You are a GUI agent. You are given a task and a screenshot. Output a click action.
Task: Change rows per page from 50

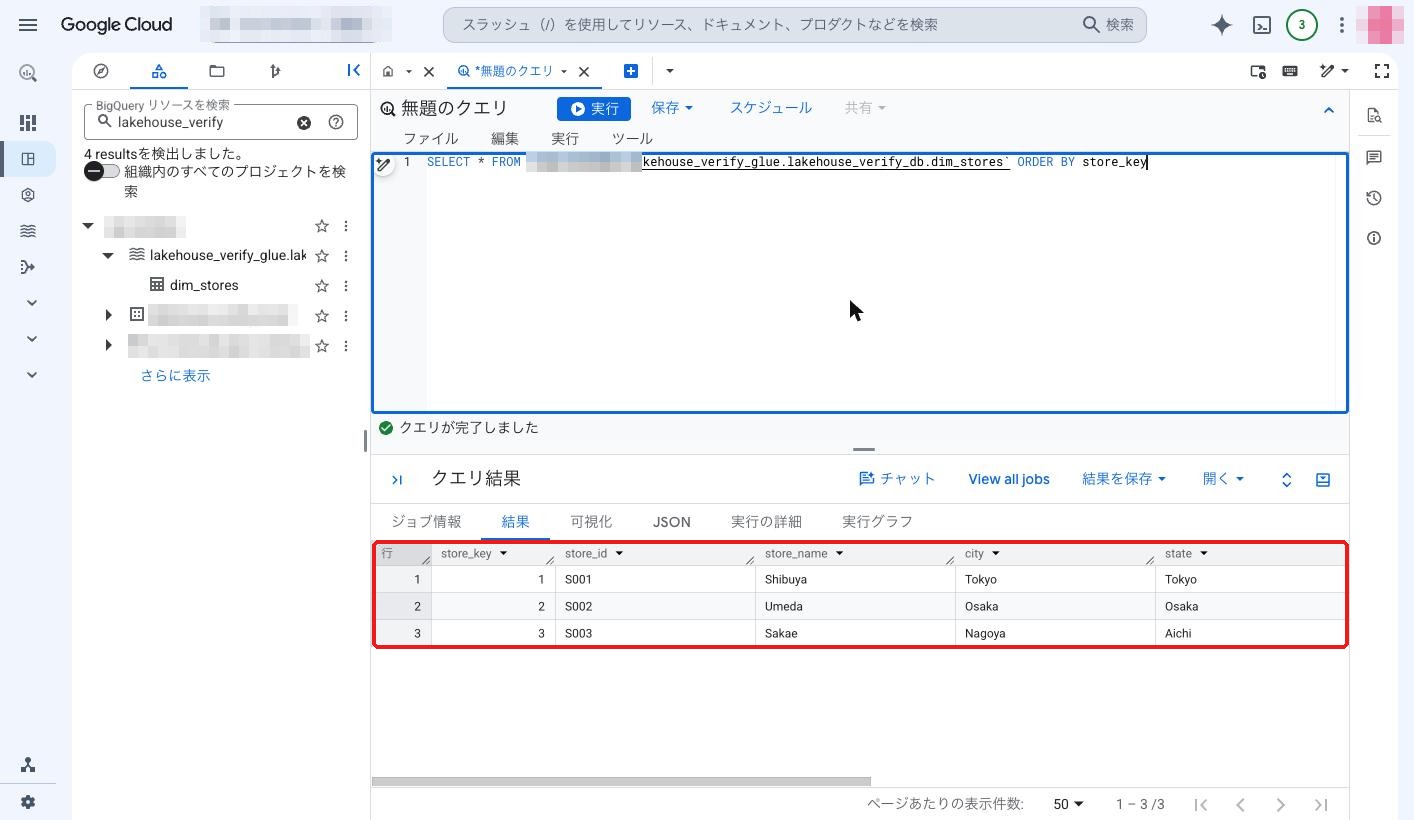click(1069, 804)
